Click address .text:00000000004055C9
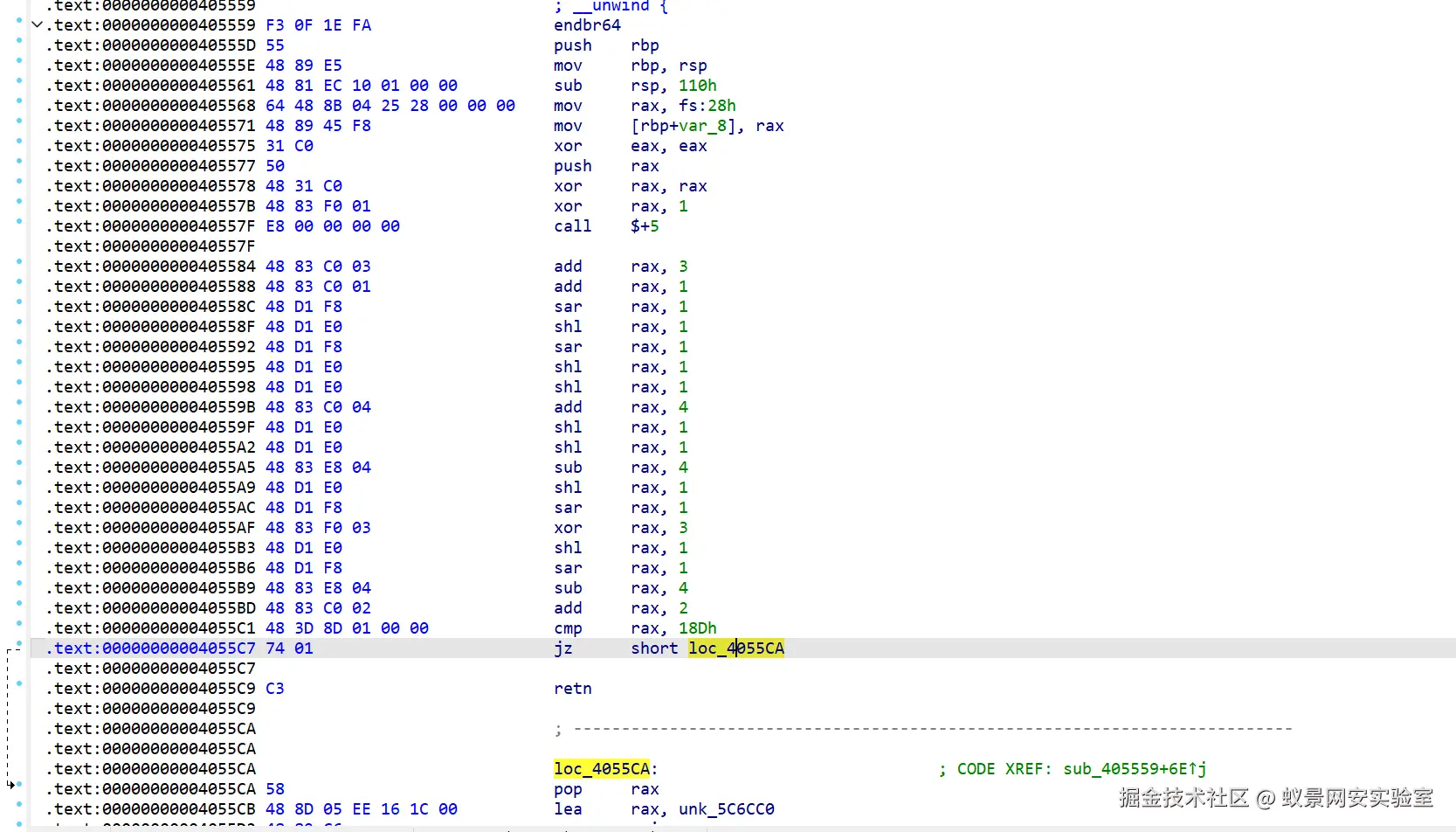1456x832 pixels. tap(151, 689)
